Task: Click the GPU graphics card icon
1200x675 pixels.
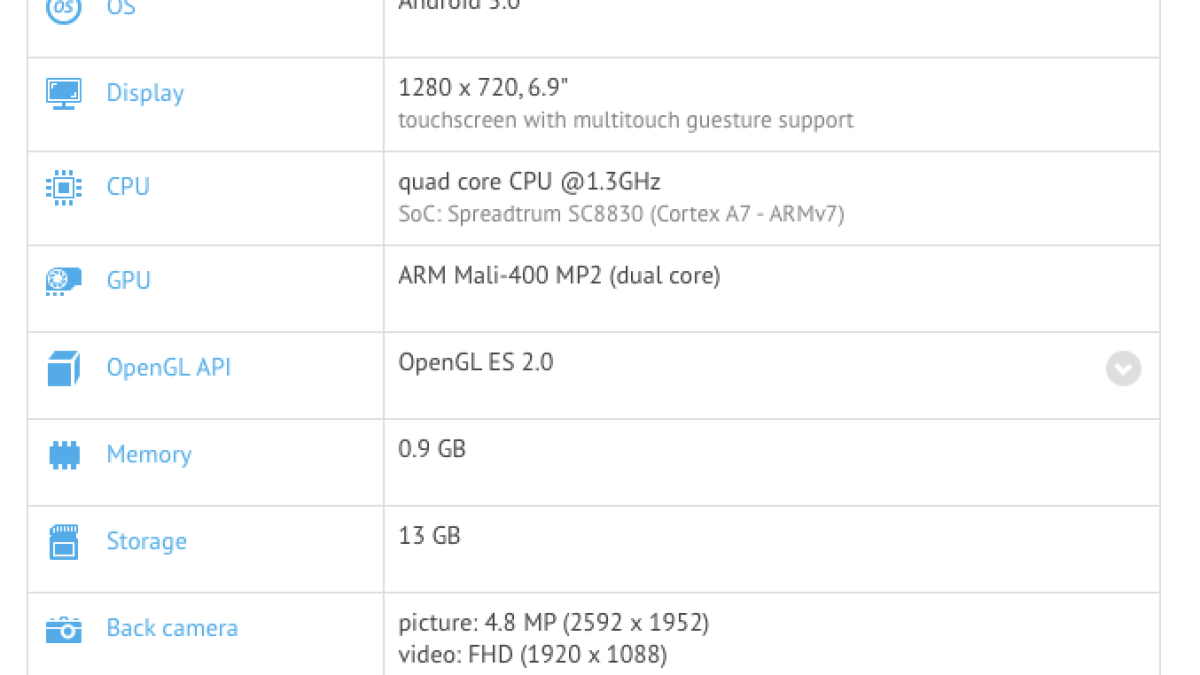Action: pyautogui.click(x=63, y=281)
